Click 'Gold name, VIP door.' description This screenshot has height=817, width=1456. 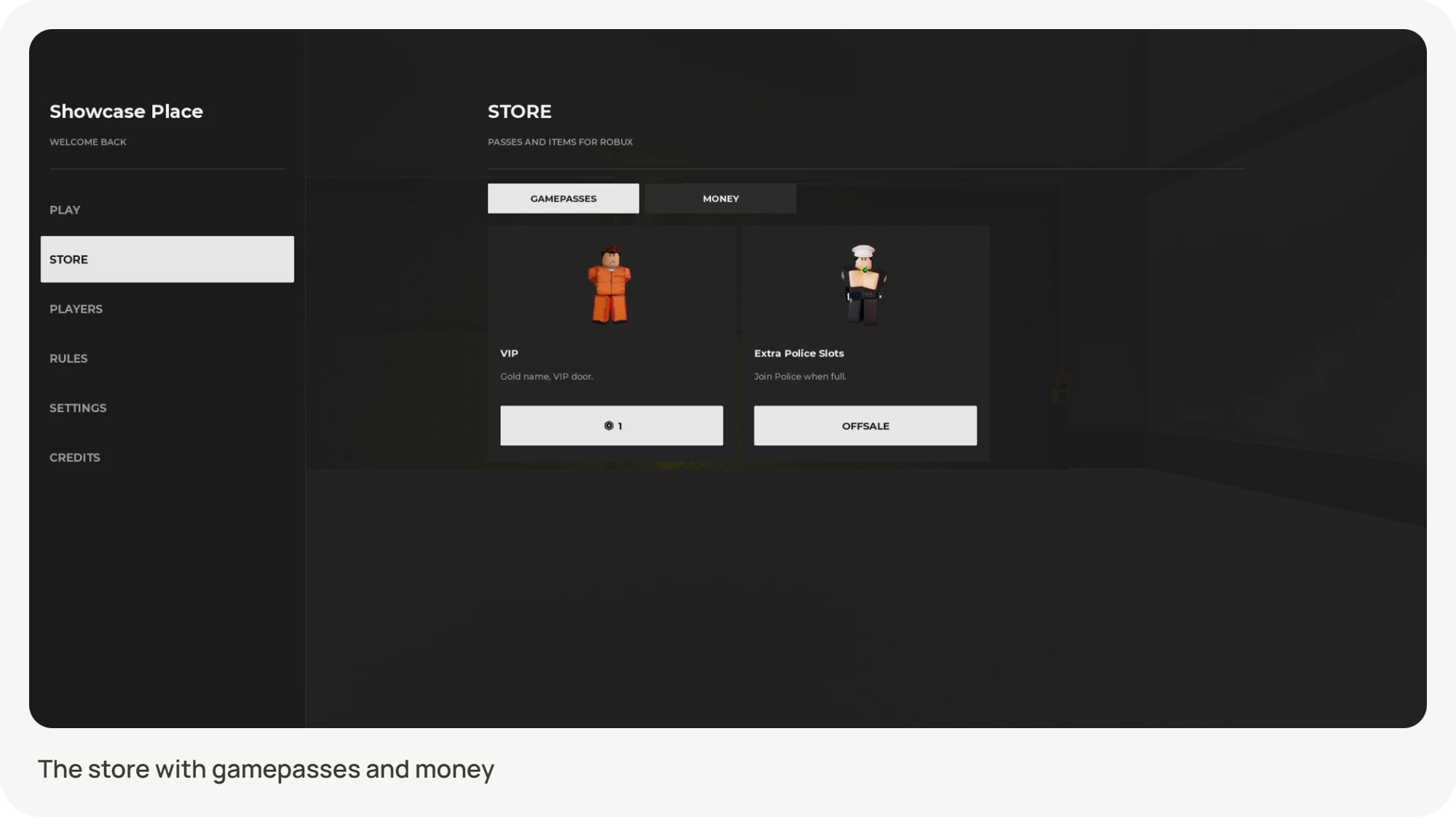(x=547, y=376)
